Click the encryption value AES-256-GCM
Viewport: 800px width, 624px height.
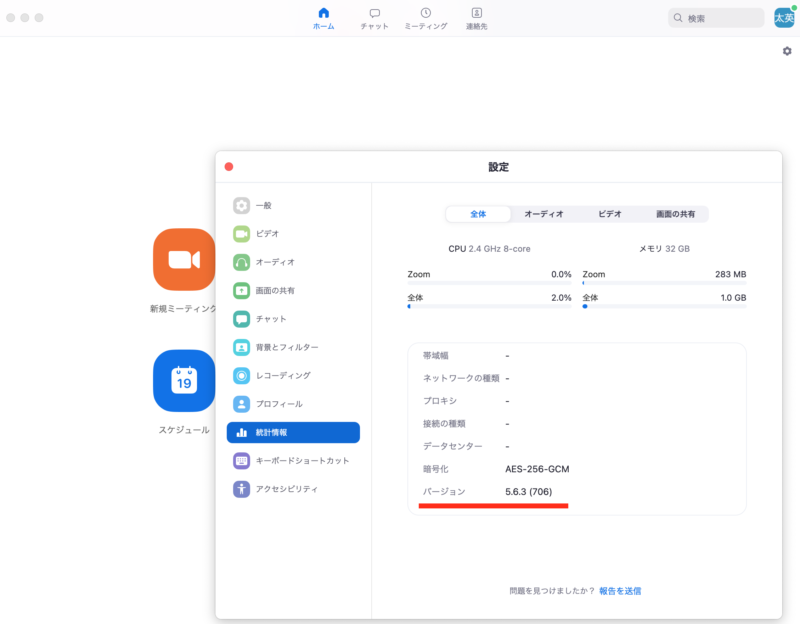tap(537, 469)
